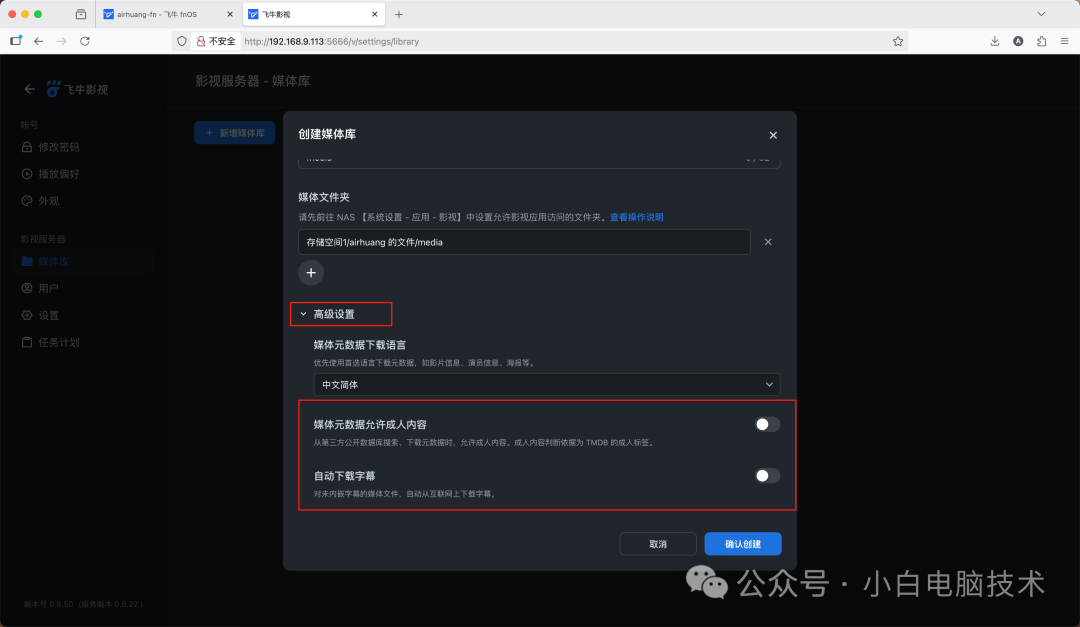Open 播放偏好 via the play icon
This screenshot has height=627, width=1080.
(27, 173)
